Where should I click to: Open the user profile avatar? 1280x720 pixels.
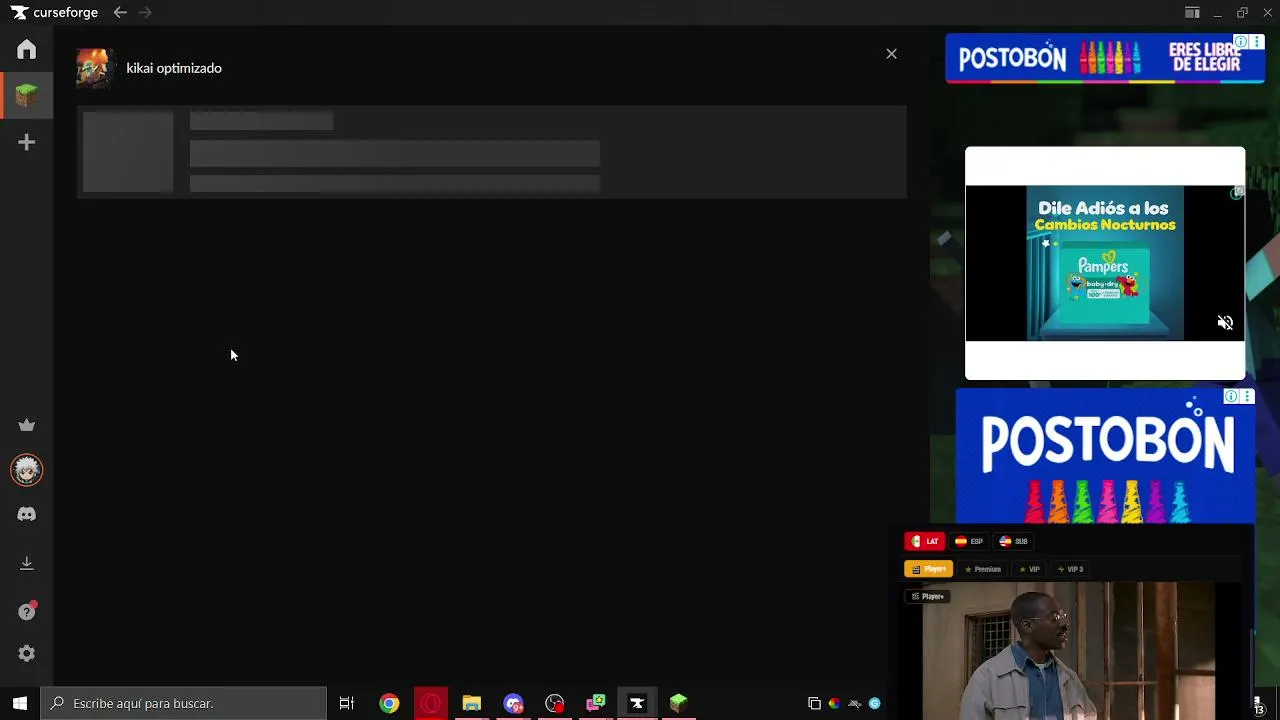point(27,470)
